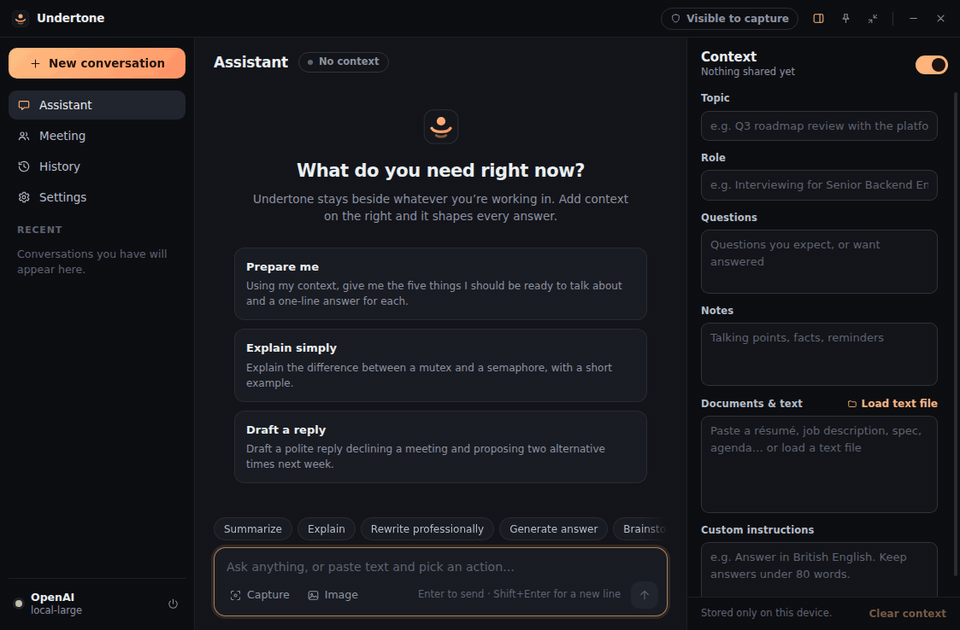Image resolution: width=960 pixels, height=630 pixels.
Task: Click the Capture screen button
Action: pos(260,595)
